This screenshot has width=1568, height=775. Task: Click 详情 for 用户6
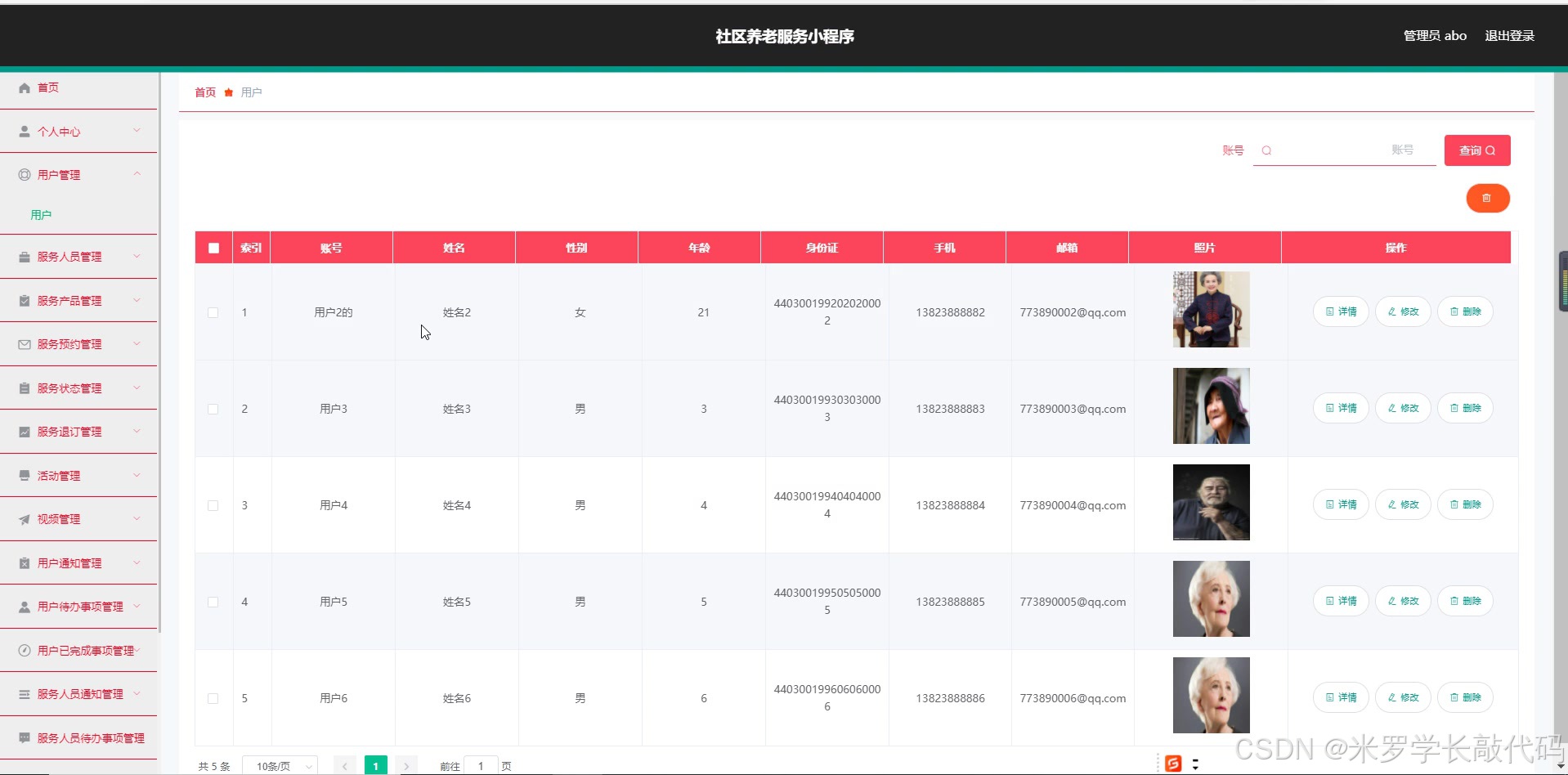1341,697
